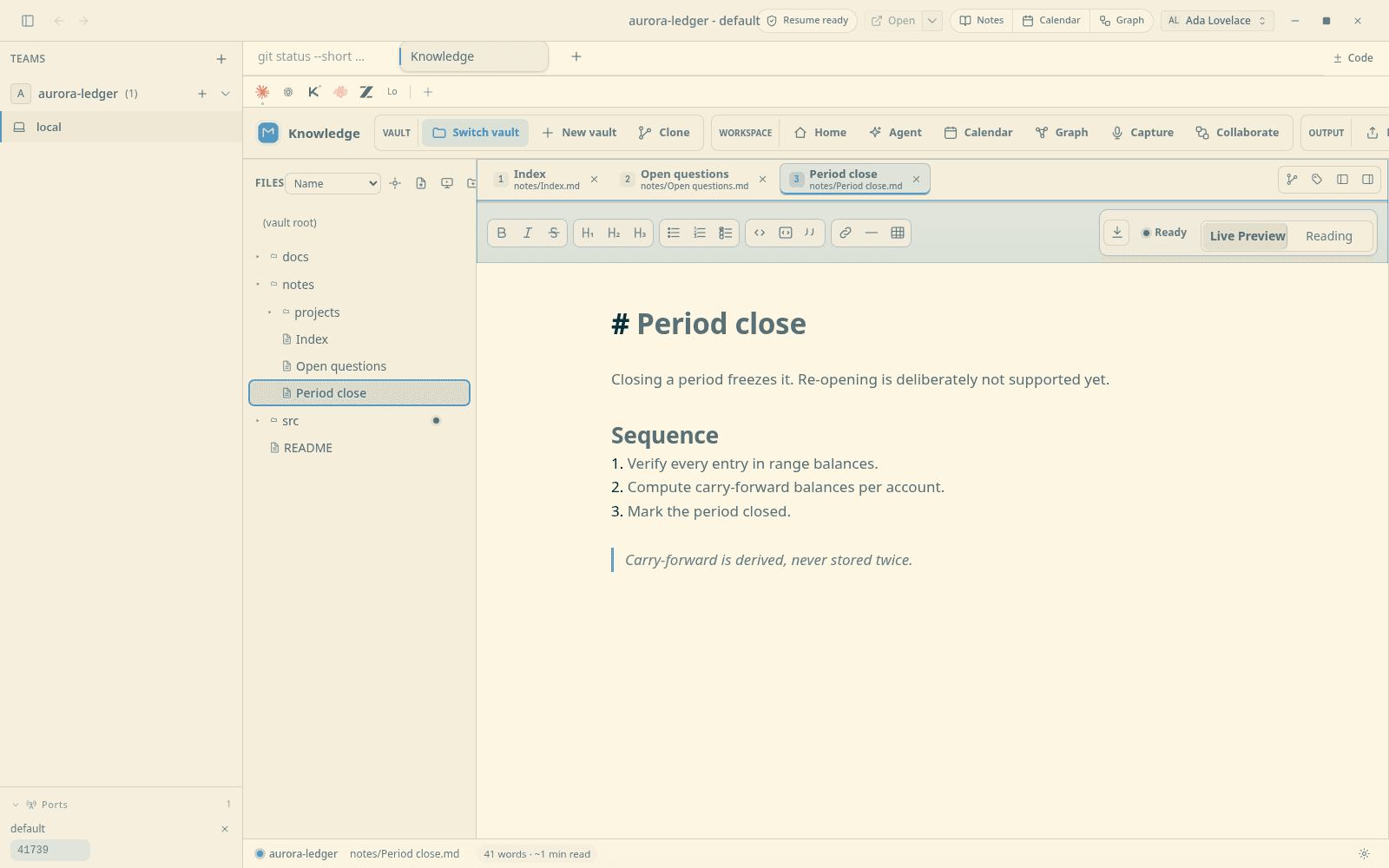
Task: Insert a horizontal rule
Action: 872,233
